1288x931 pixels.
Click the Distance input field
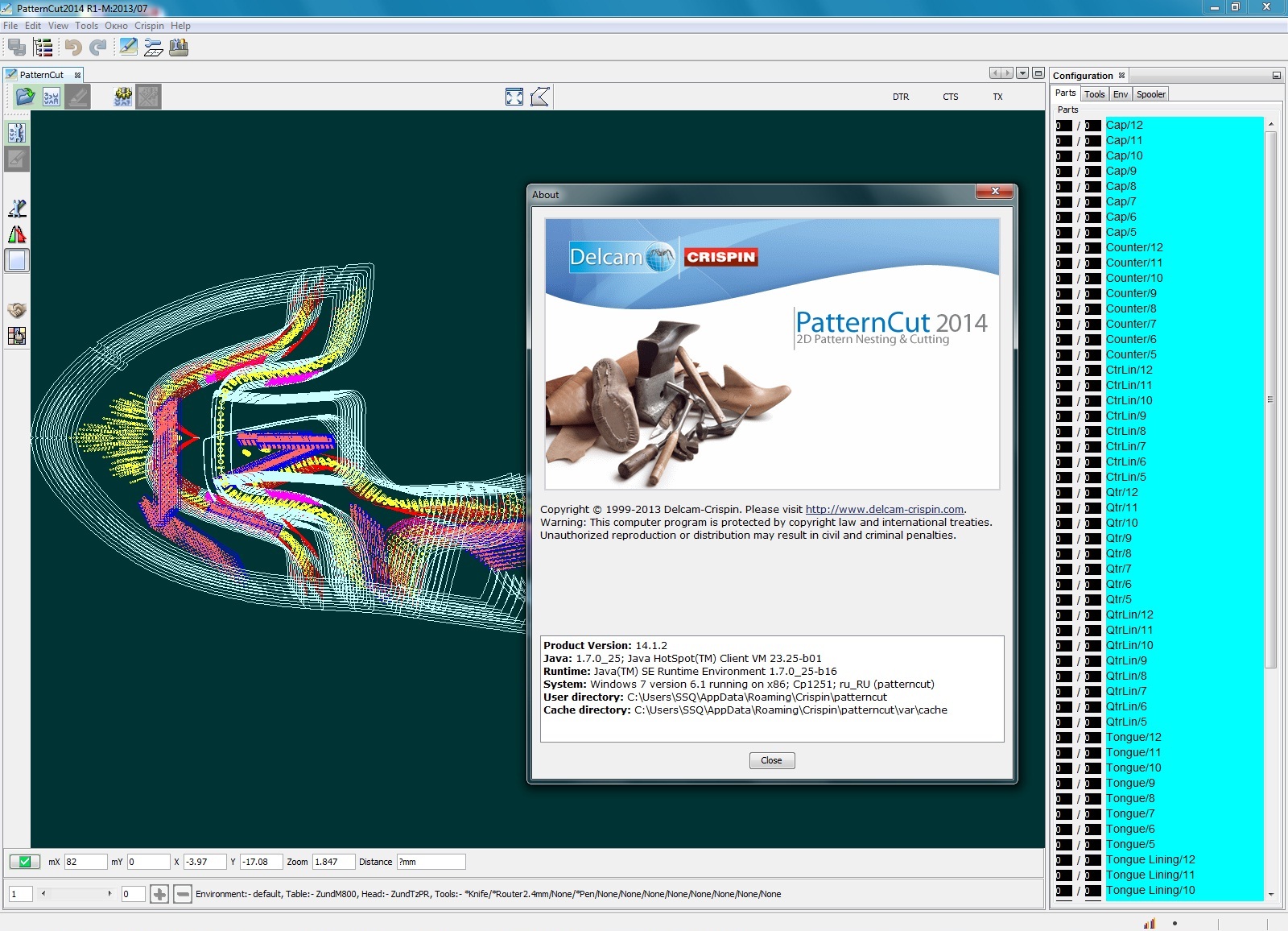click(431, 862)
